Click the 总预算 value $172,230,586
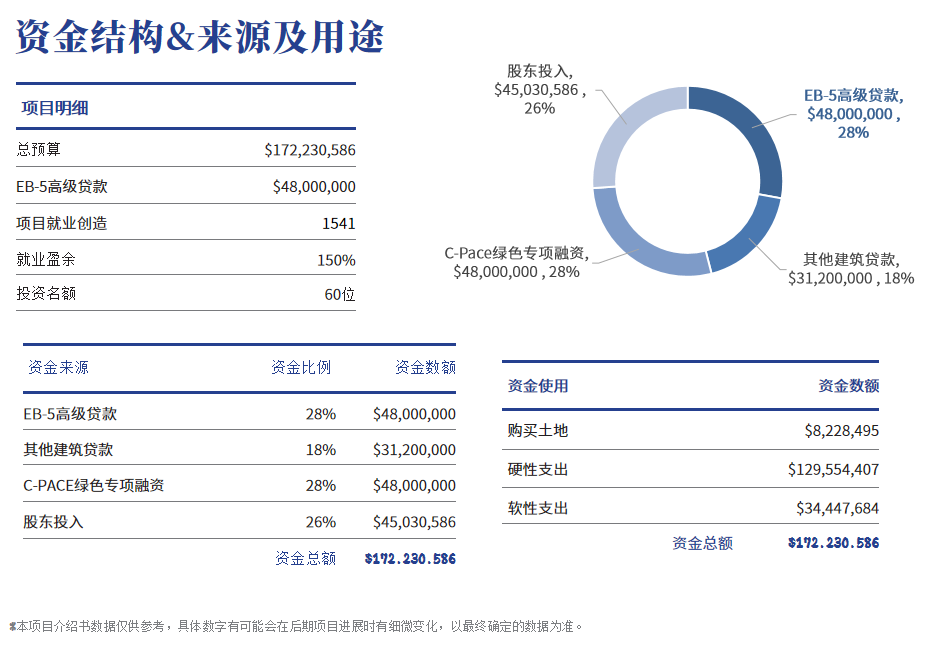Image resolution: width=931 pixels, height=651 pixels. (x=310, y=150)
